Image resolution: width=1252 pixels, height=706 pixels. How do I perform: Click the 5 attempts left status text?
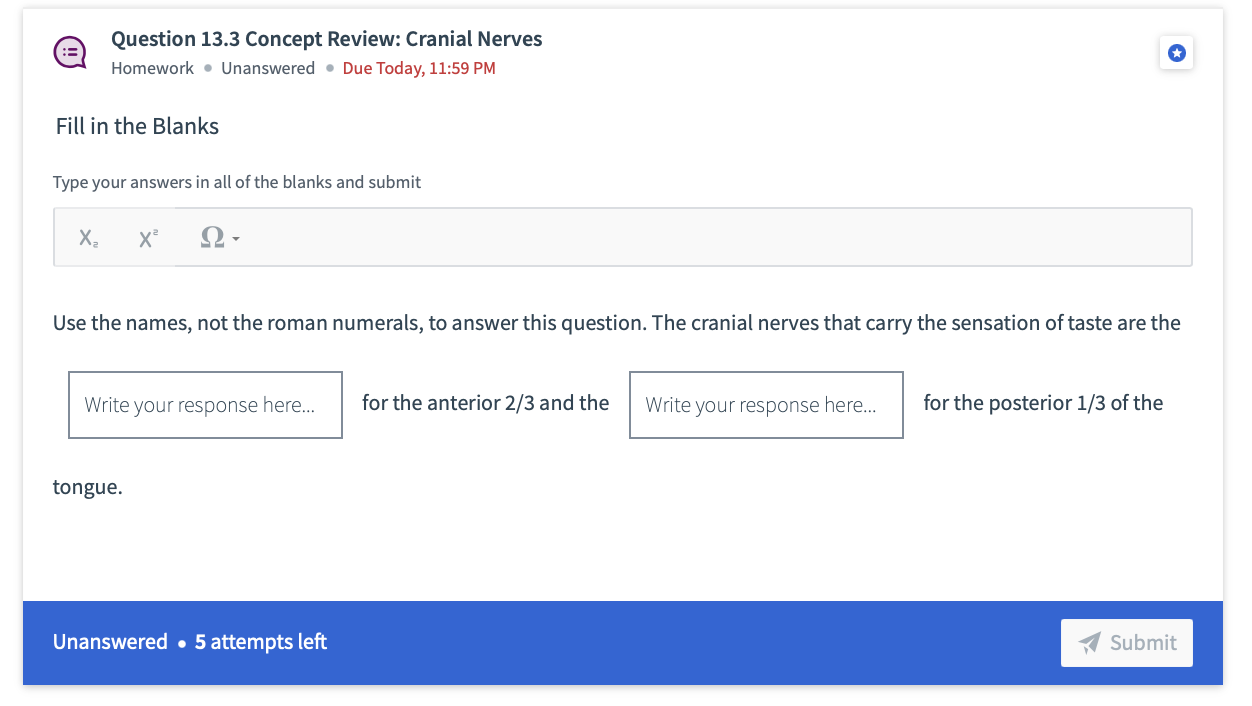click(260, 642)
